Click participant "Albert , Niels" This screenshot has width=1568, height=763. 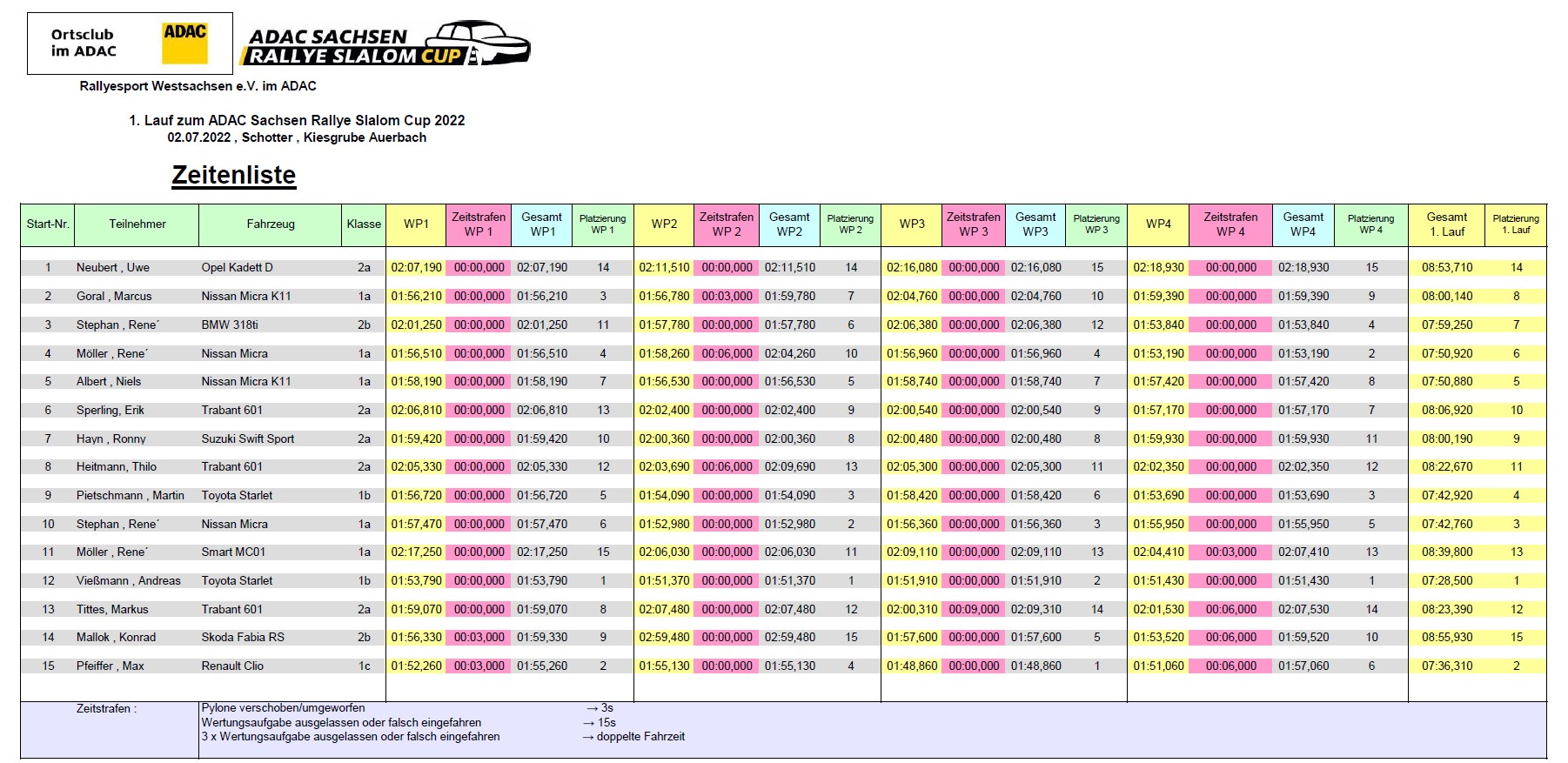tap(109, 382)
